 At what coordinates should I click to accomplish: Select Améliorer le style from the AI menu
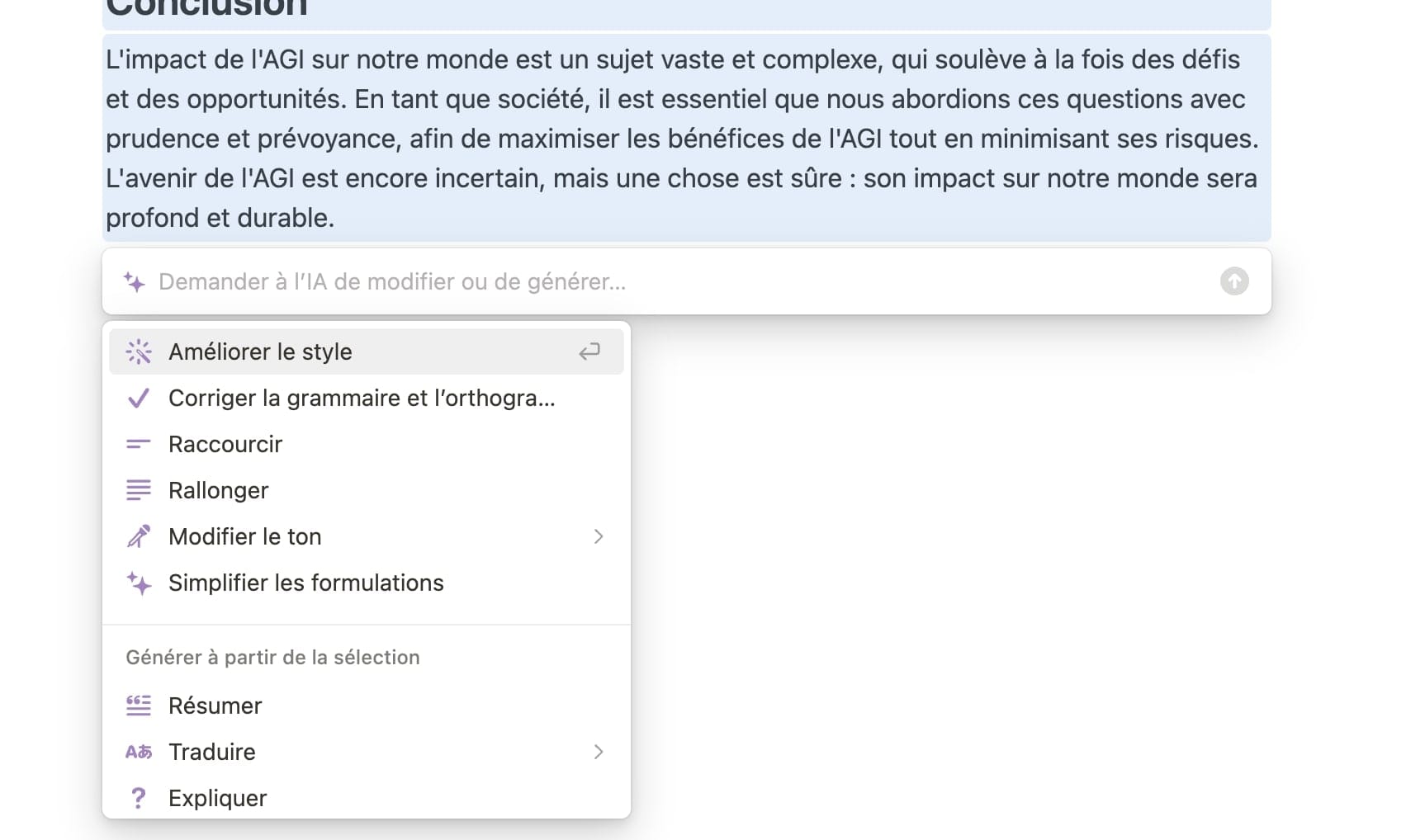367,352
